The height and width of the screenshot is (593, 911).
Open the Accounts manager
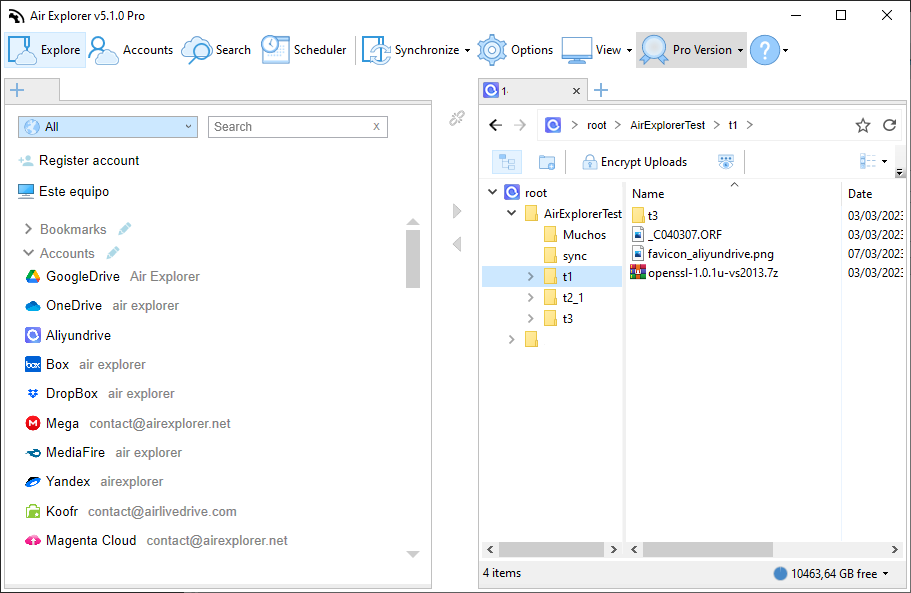coord(131,50)
